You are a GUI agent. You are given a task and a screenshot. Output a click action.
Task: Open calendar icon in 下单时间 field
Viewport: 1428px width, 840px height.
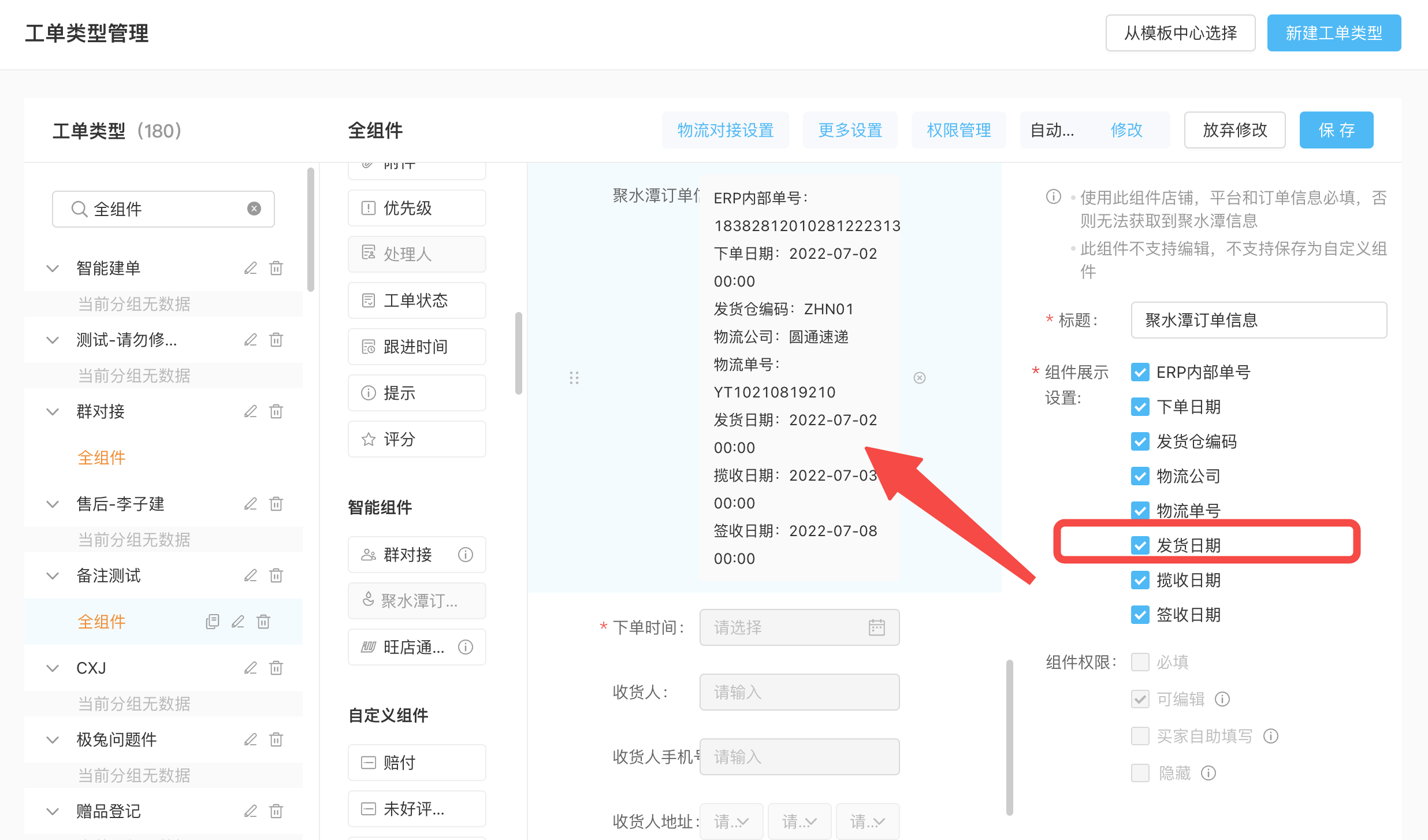[x=877, y=627]
